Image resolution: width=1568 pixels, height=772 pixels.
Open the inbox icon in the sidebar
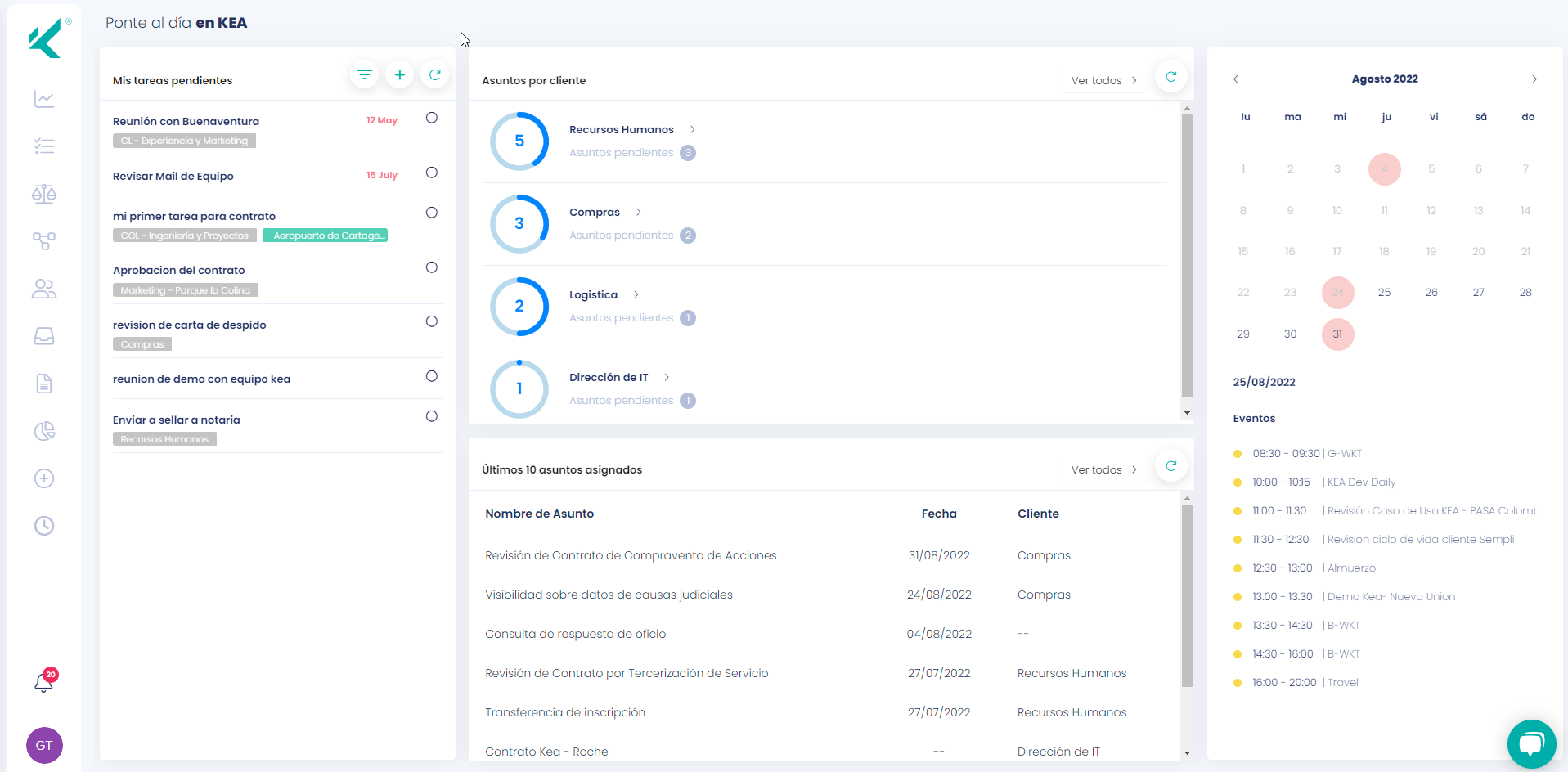coord(43,336)
